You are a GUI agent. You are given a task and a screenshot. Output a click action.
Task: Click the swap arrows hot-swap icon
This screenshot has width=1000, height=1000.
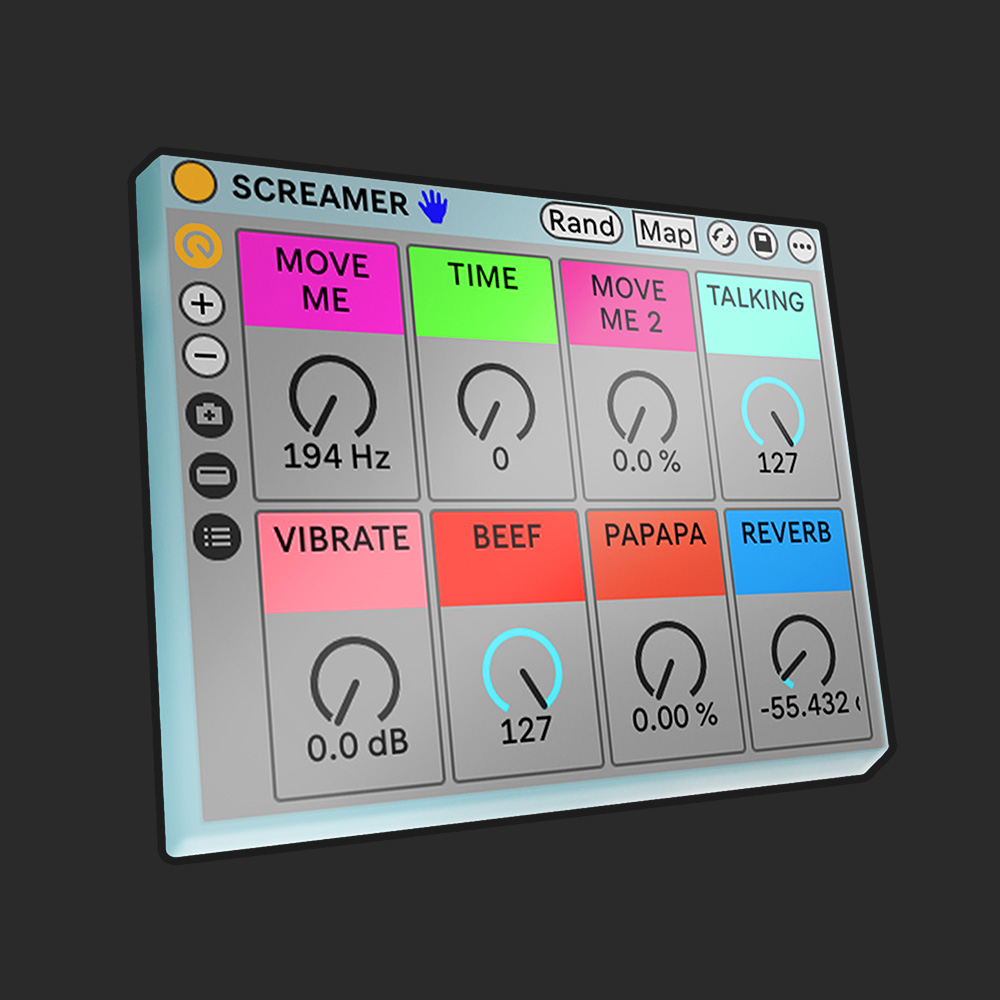point(722,239)
